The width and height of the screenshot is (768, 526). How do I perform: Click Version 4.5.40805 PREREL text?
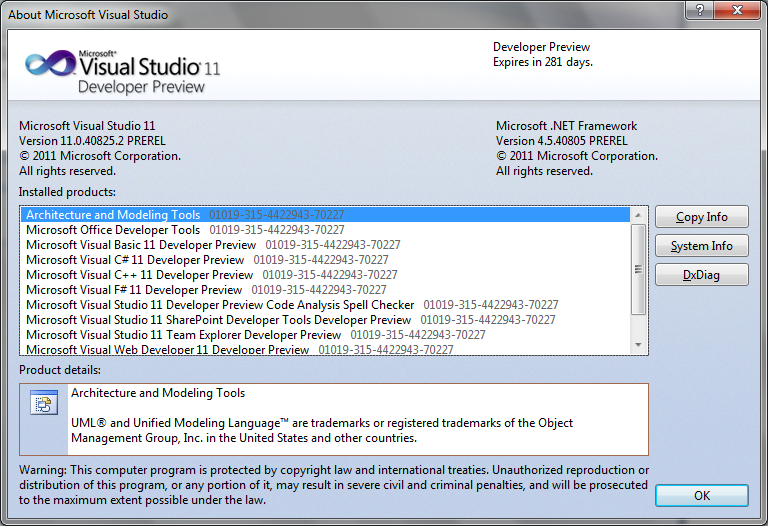click(x=561, y=141)
